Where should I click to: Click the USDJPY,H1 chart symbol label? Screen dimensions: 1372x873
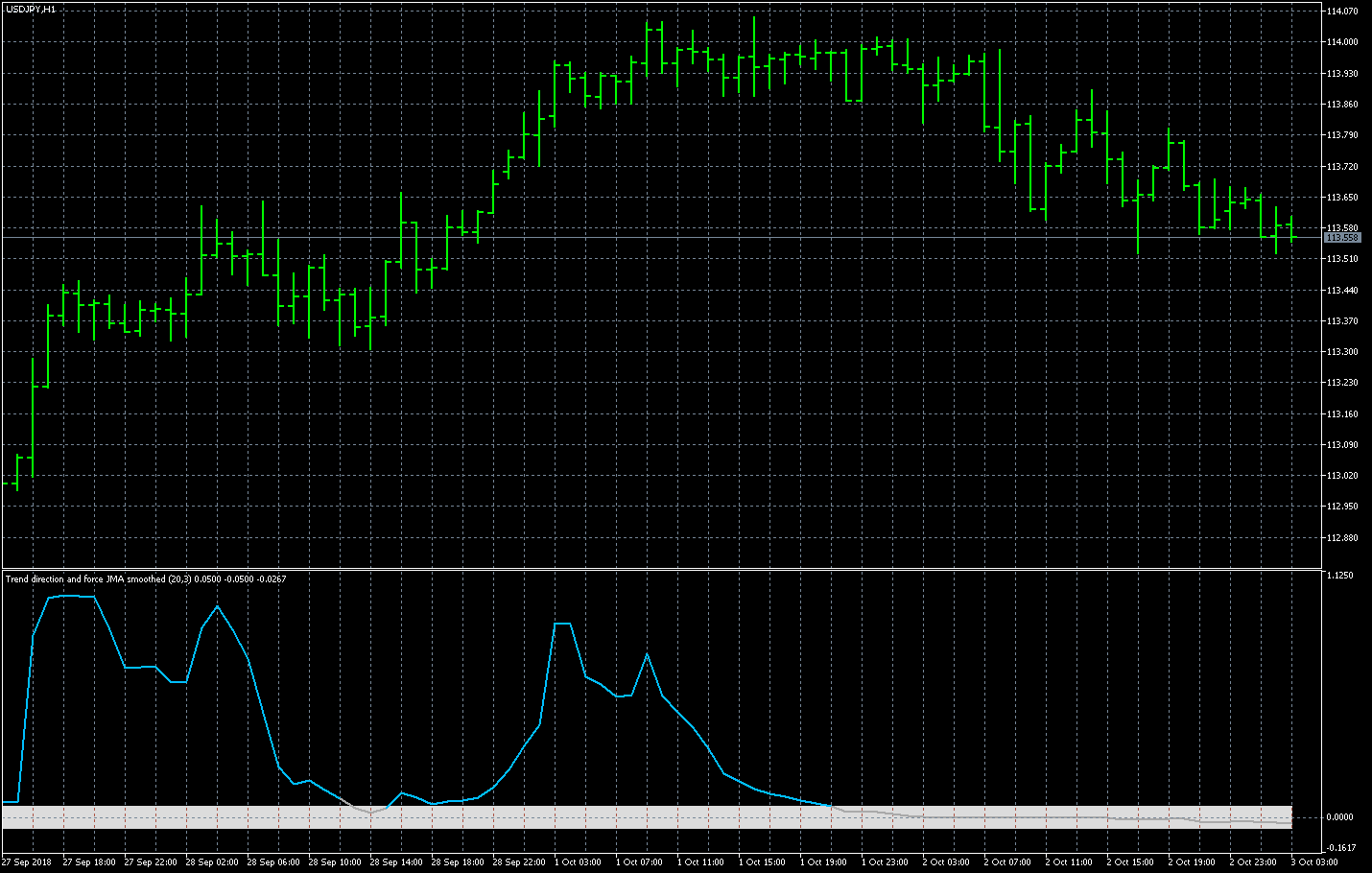pyautogui.click(x=31, y=9)
